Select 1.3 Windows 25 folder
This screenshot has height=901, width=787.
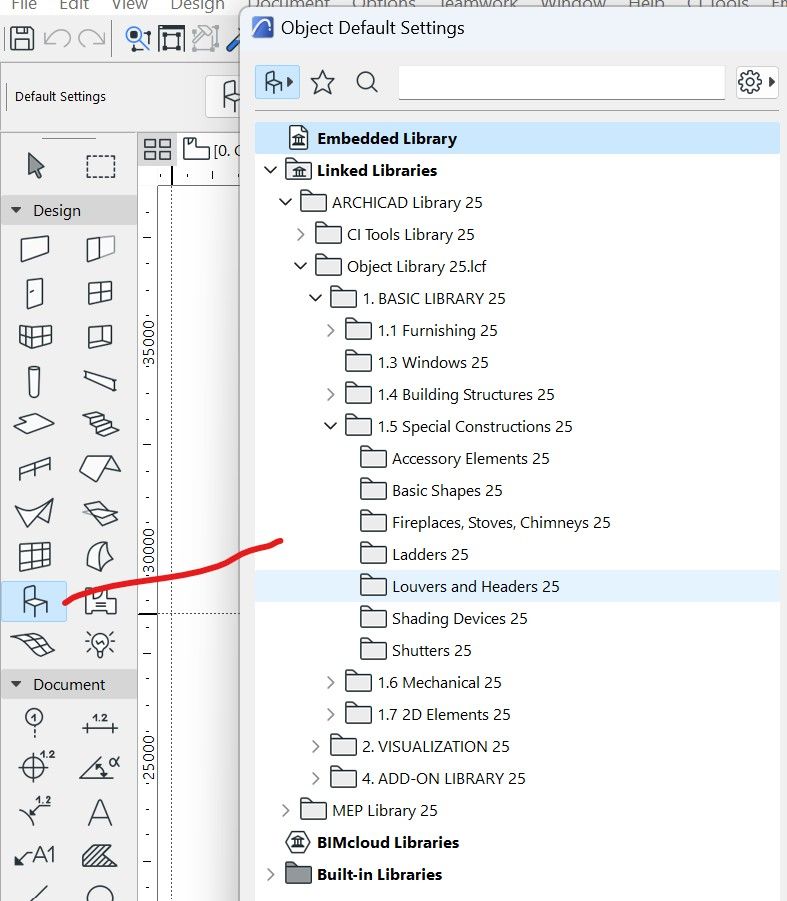pos(416,363)
